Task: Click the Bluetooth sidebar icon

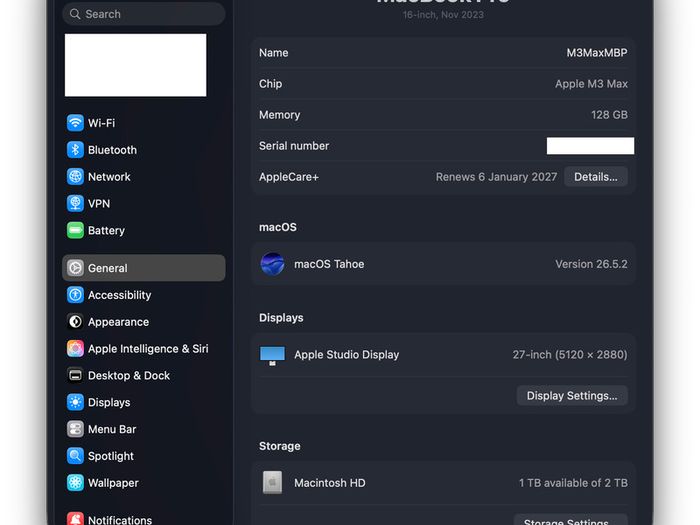Action: coord(75,150)
